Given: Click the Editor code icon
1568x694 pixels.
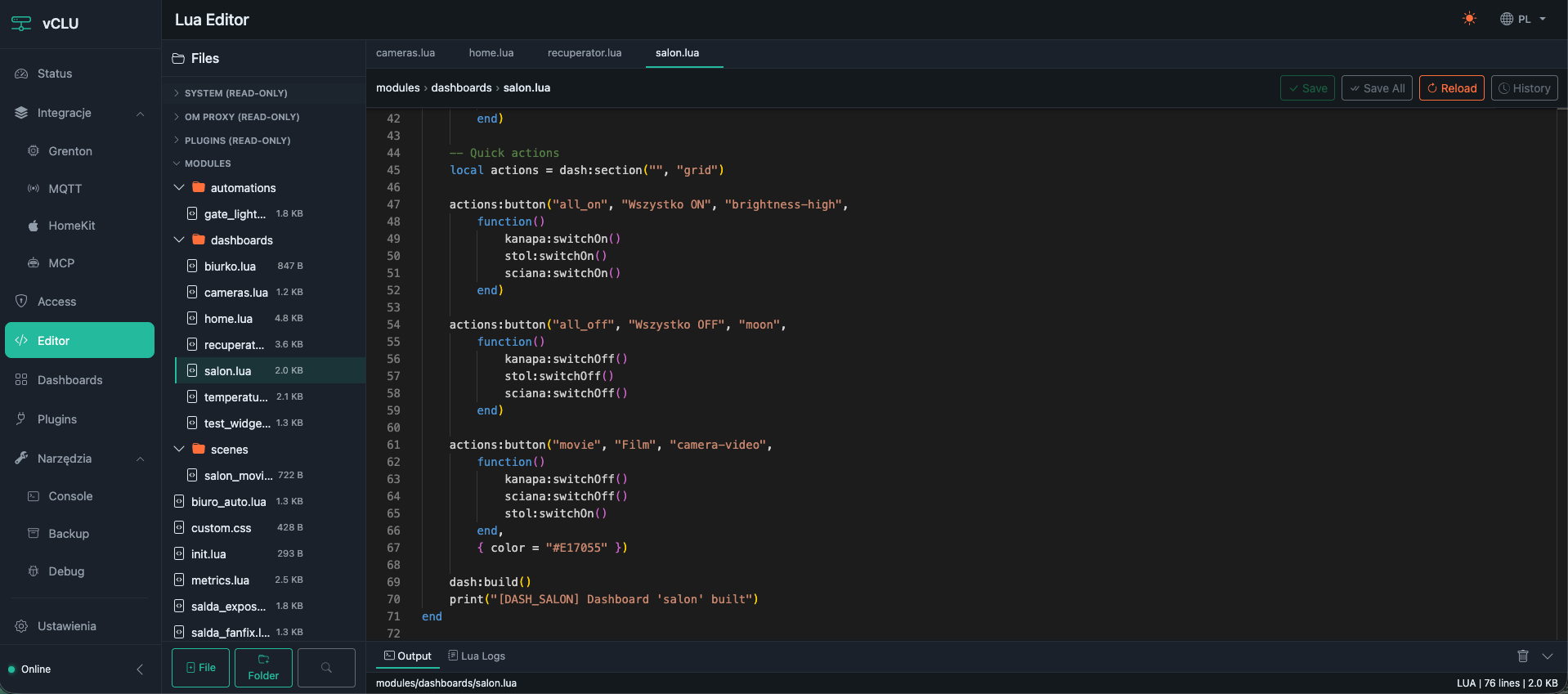Looking at the screenshot, I should [21, 341].
